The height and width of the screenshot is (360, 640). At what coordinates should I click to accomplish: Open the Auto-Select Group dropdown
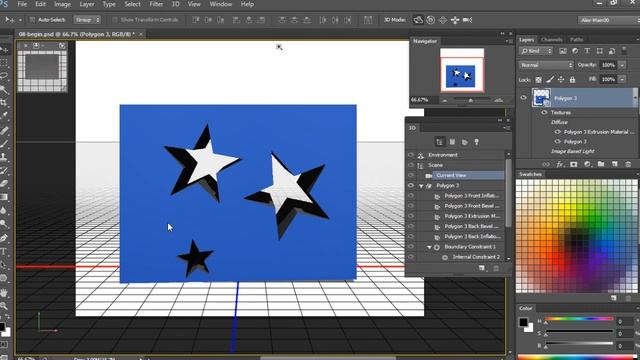point(87,20)
